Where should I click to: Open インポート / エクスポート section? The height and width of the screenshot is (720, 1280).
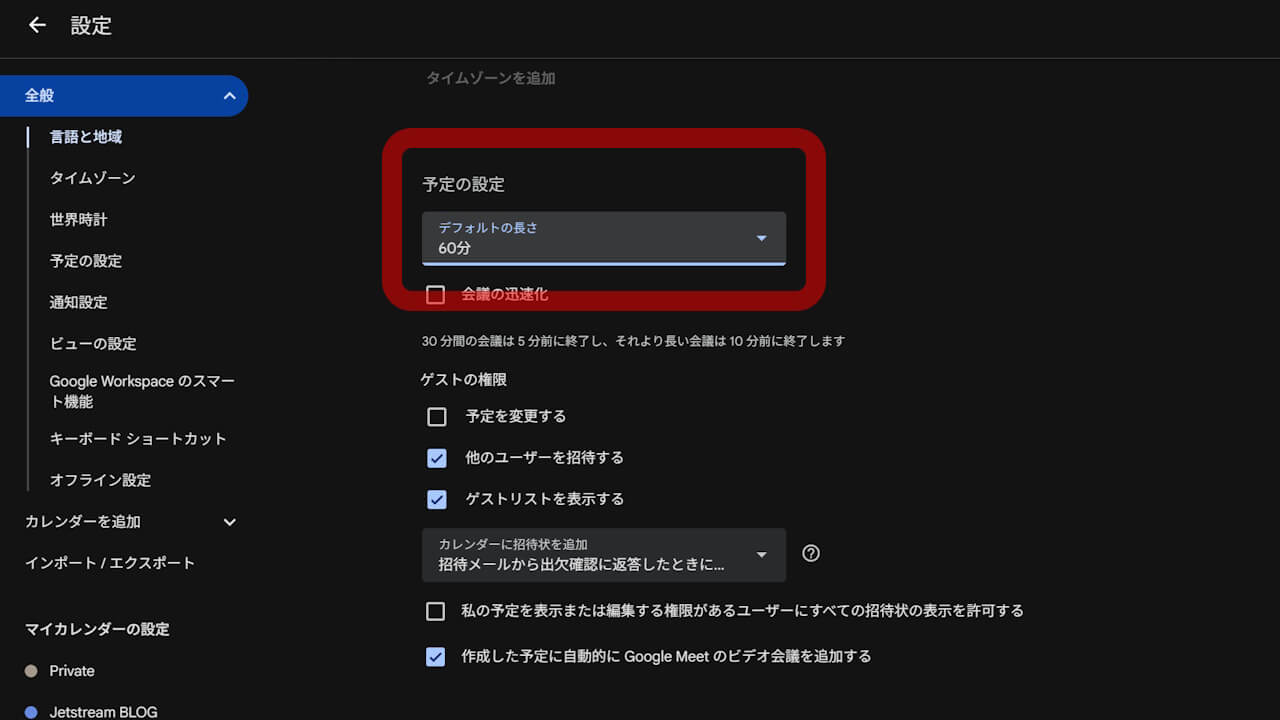coord(110,563)
